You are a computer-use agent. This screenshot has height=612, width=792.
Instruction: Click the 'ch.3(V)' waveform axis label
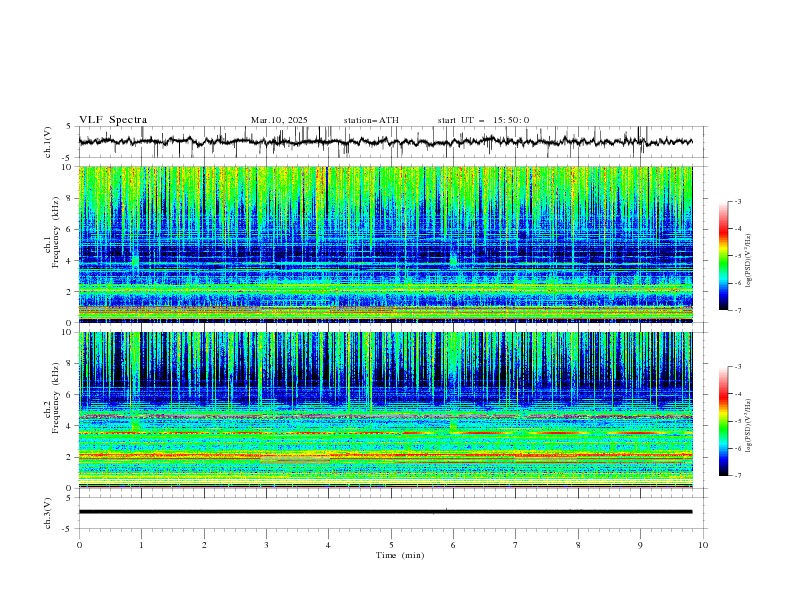click(x=48, y=513)
